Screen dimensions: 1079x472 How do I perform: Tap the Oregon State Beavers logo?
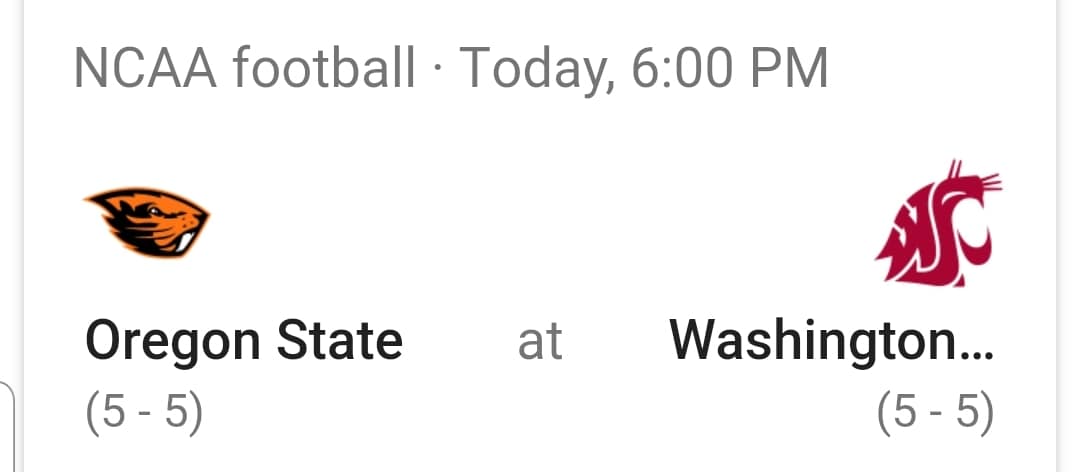[147, 221]
